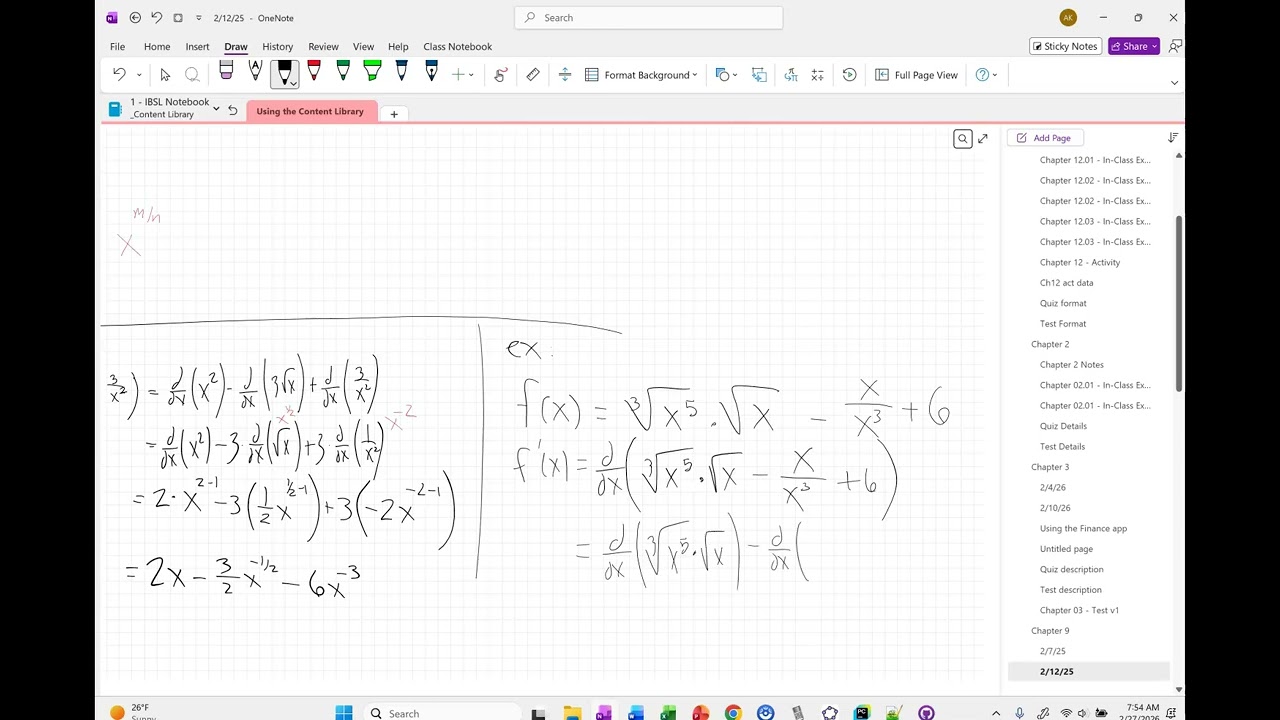
Task: Toggle Draw with Touch mode
Action: click(501, 74)
